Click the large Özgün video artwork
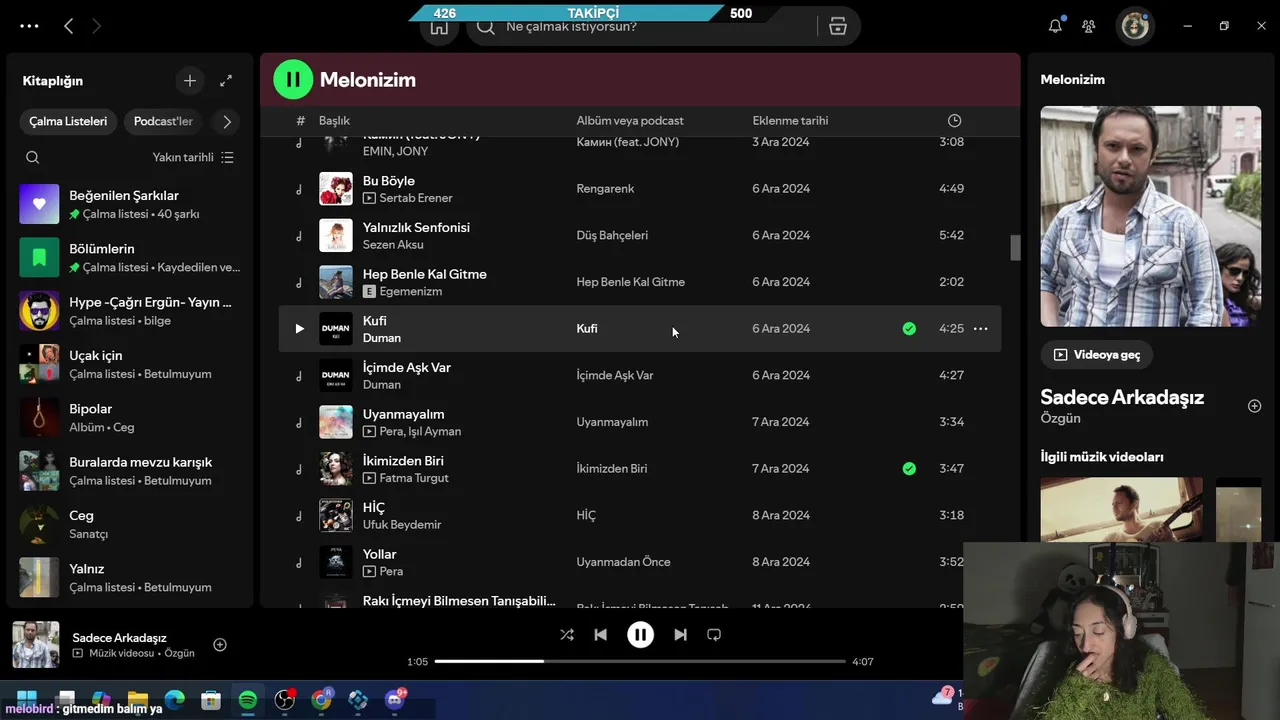 (x=1151, y=216)
